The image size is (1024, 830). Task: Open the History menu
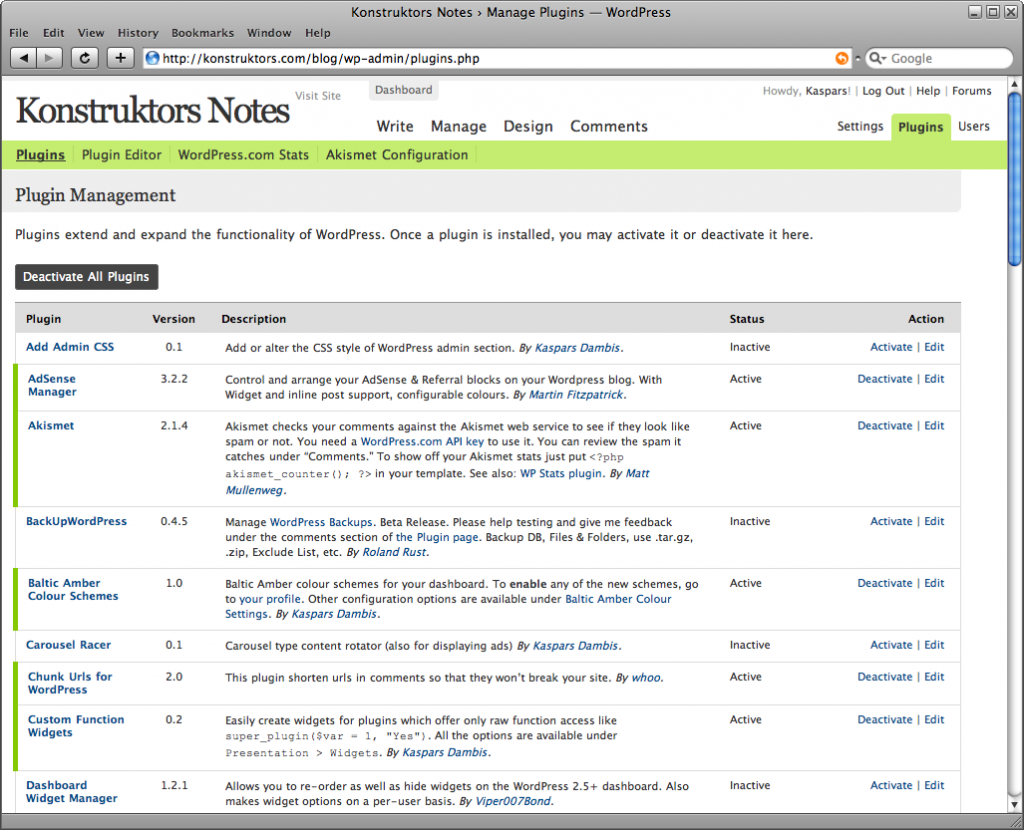[x=138, y=33]
